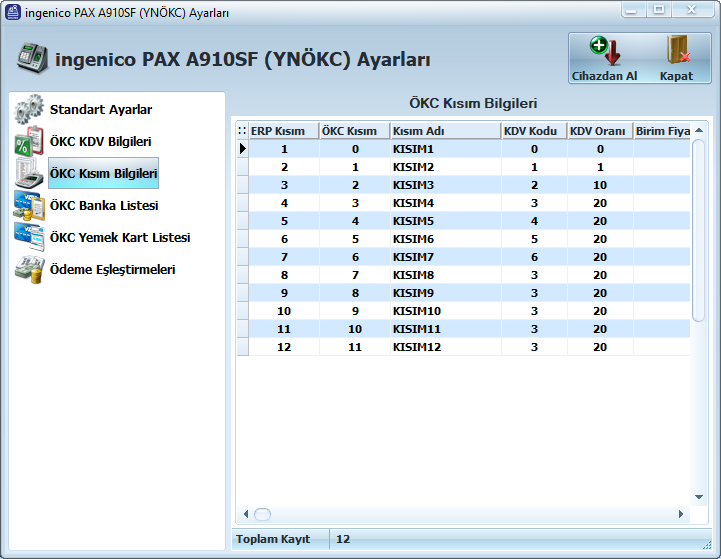The image size is (721, 559).
Task: Switch to ÖKC Banka Listesi
Action: (104, 205)
